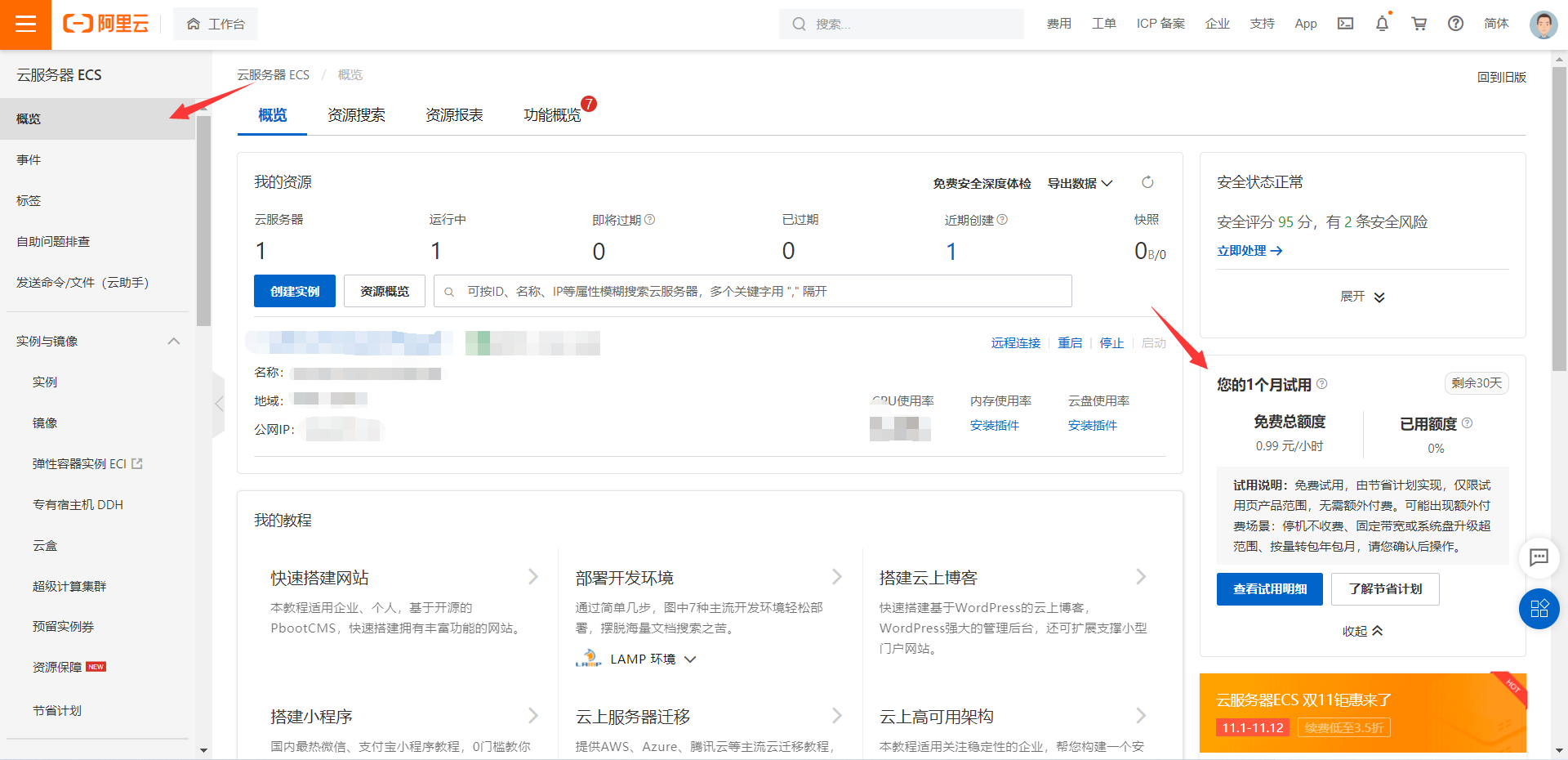Open 搭建小程序 tutorial arrow
1568x760 pixels.
click(533, 716)
